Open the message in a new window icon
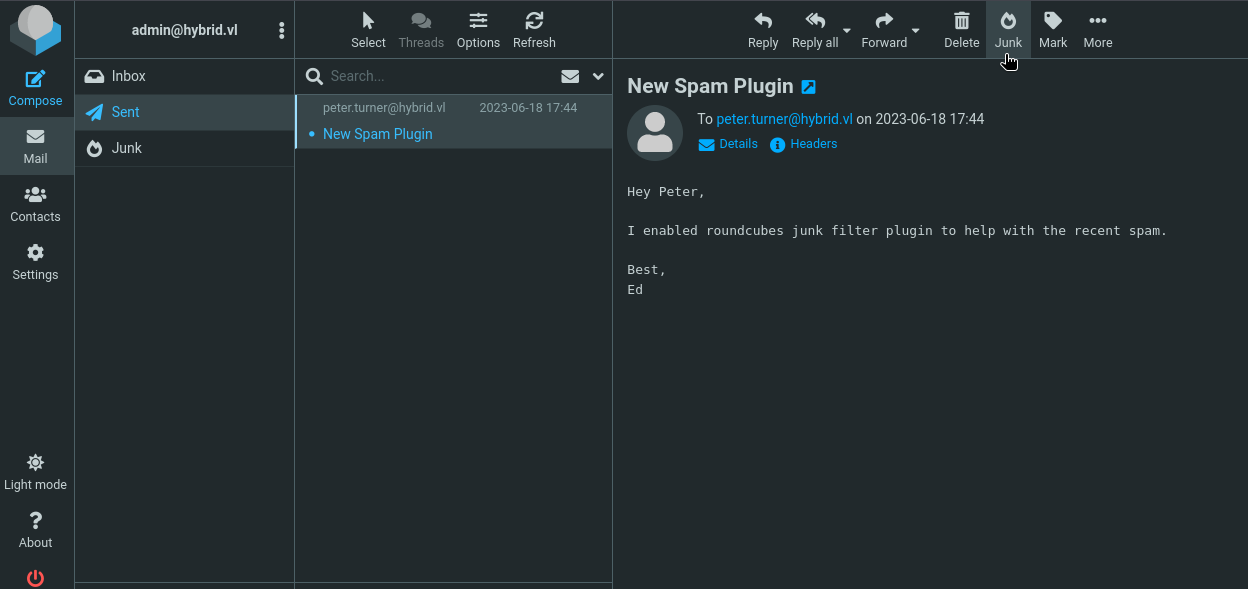This screenshot has height=589, width=1248. point(809,87)
